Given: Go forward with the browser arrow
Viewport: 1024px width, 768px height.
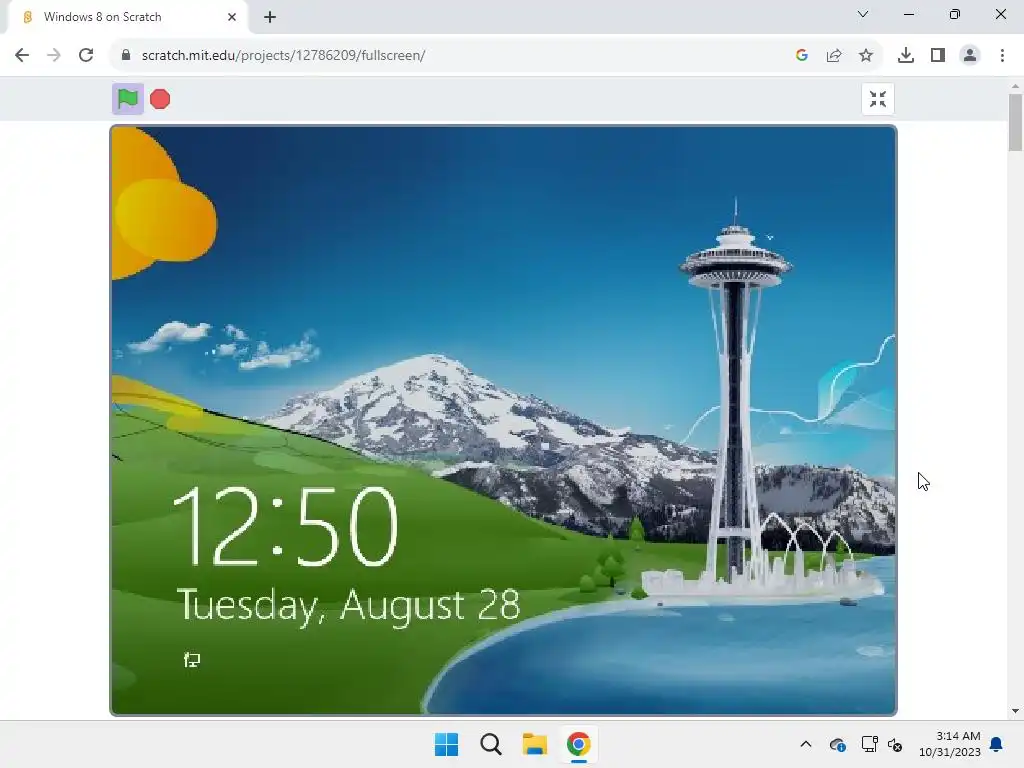Looking at the screenshot, I should click(54, 56).
